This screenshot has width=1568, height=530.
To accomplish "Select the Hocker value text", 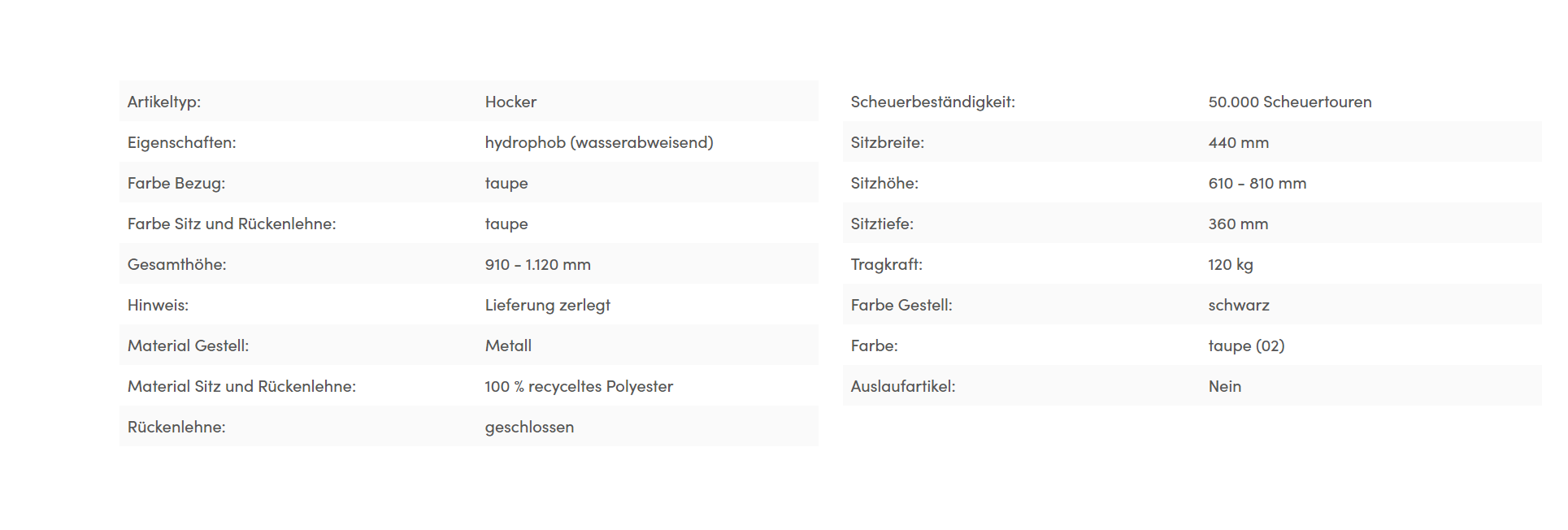I will click(x=510, y=102).
